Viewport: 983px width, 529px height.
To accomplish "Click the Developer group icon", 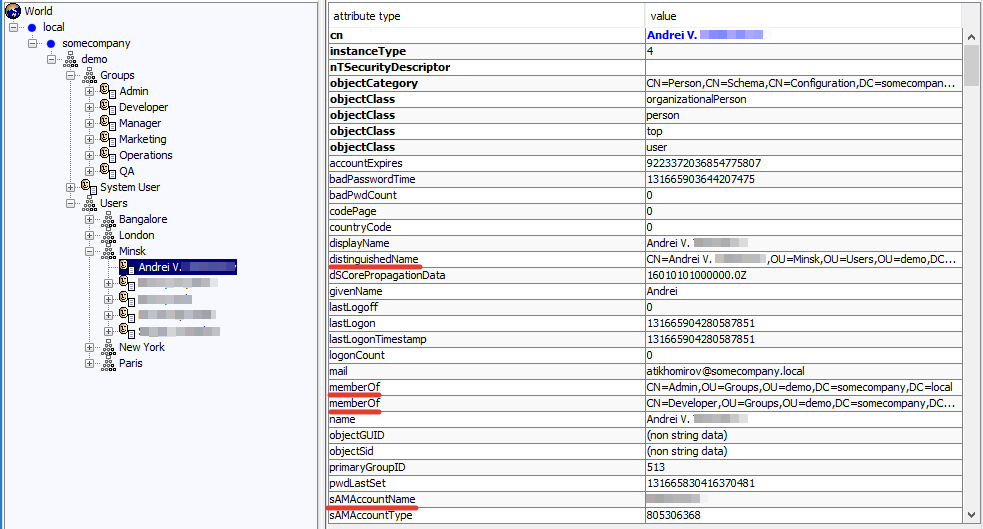I will [108, 107].
